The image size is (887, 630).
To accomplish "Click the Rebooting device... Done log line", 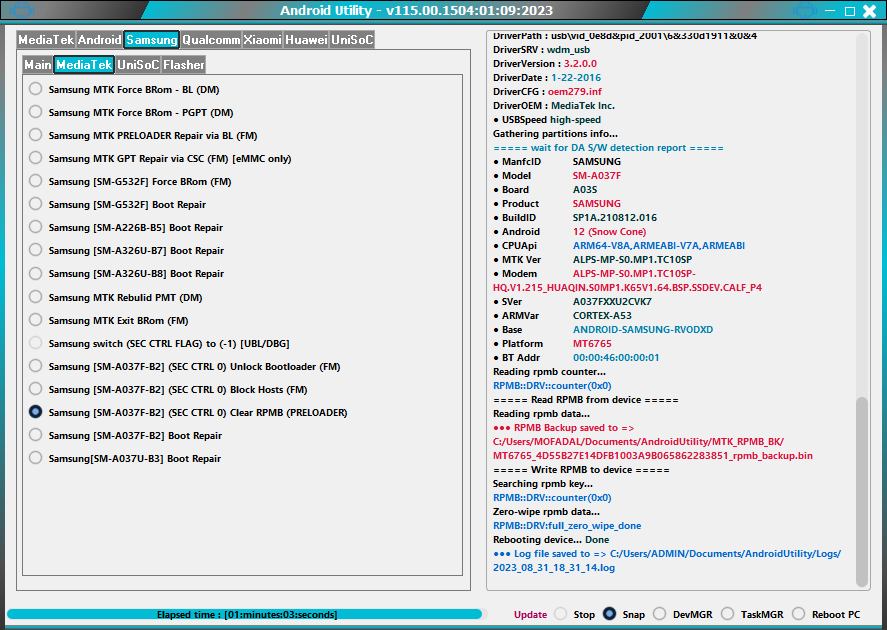I will [551, 540].
